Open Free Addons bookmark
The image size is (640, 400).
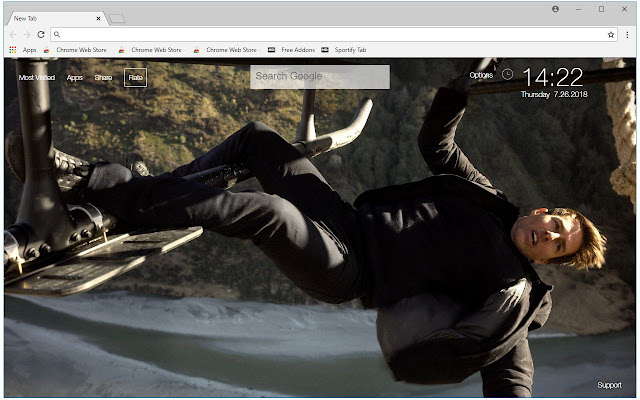coord(291,50)
